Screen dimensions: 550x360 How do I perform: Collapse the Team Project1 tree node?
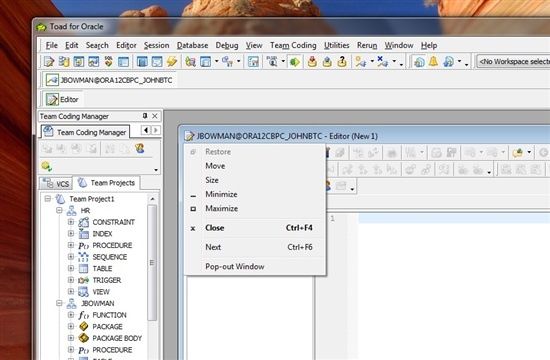[x=48, y=199]
